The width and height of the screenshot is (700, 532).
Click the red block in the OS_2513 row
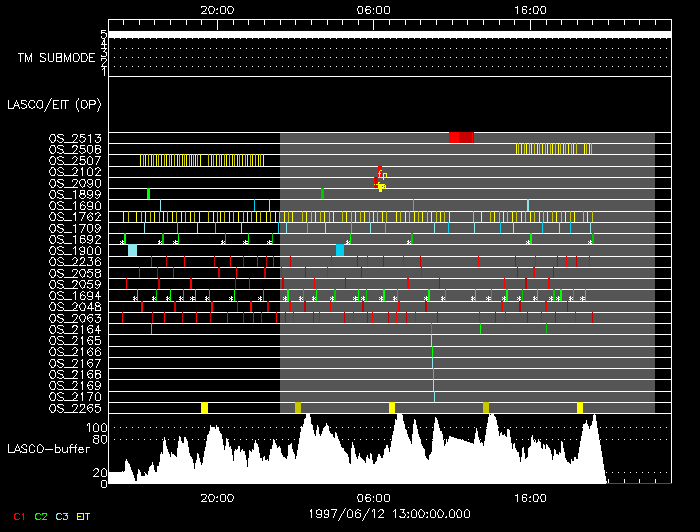click(461, 137)
